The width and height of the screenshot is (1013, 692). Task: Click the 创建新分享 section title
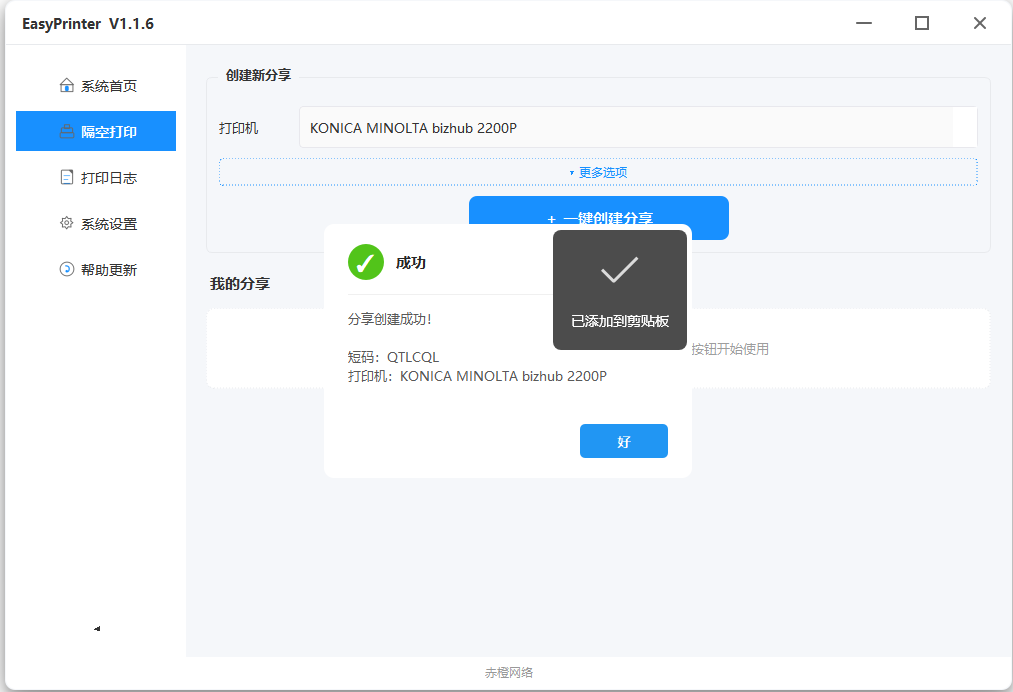tap(258, 75)
